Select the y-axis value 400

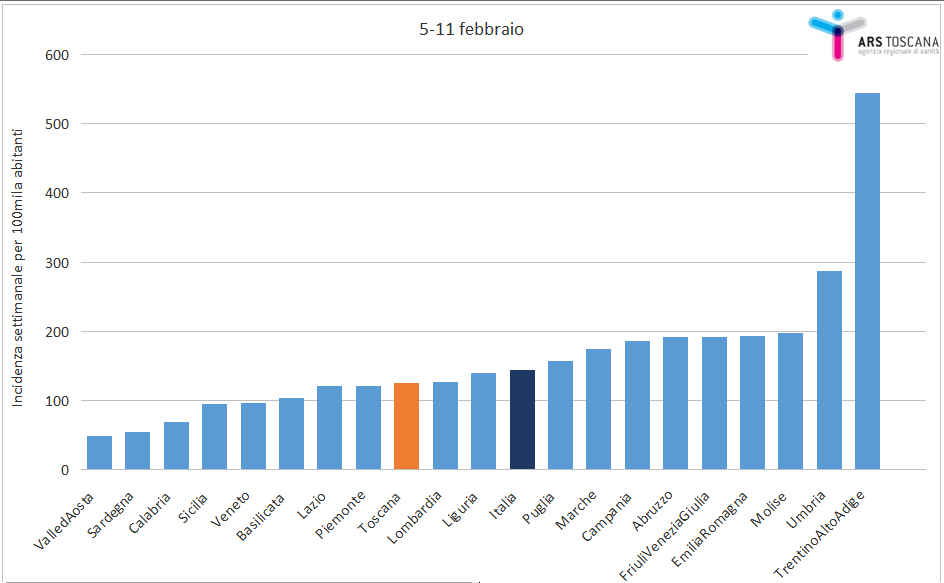tap(57, 193)
